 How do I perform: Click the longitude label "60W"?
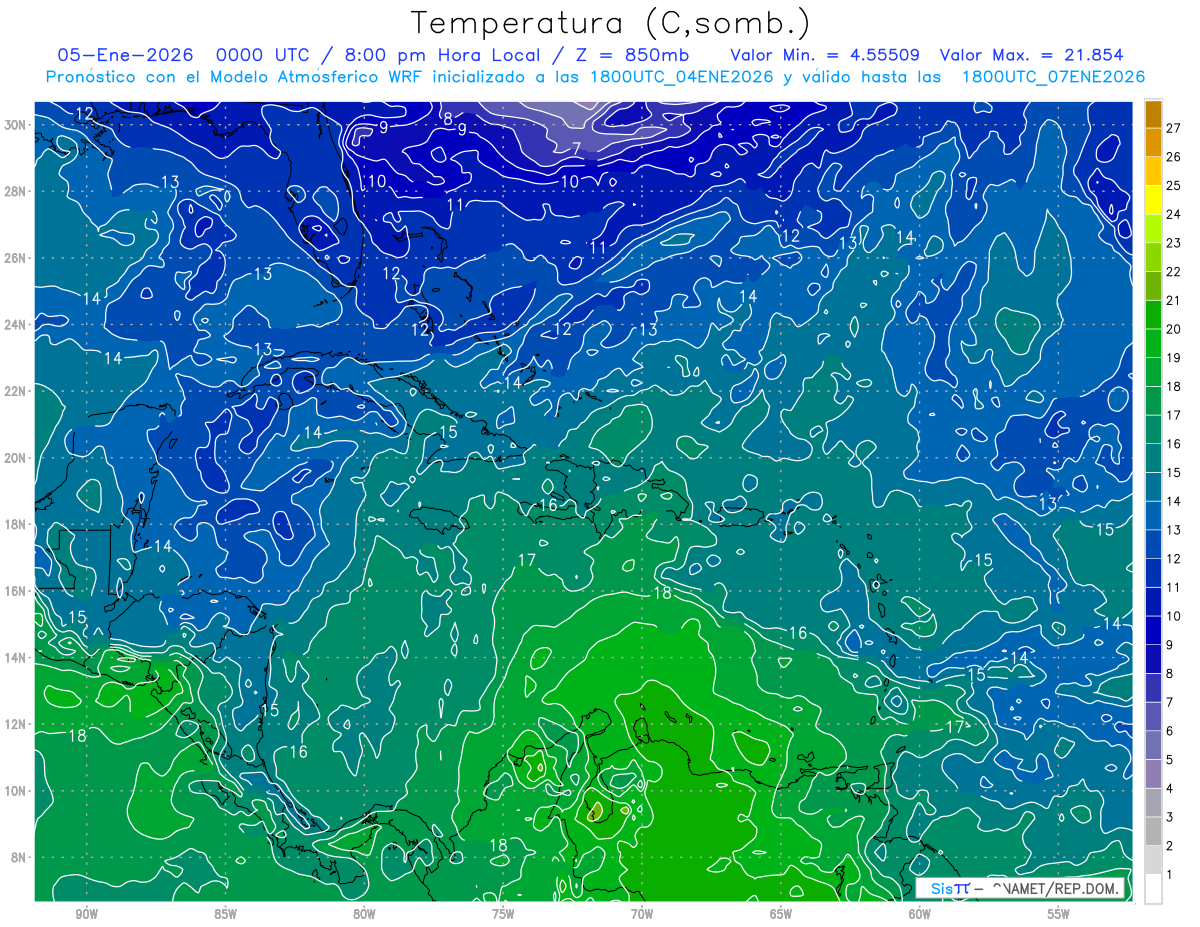tap(920, 914)
